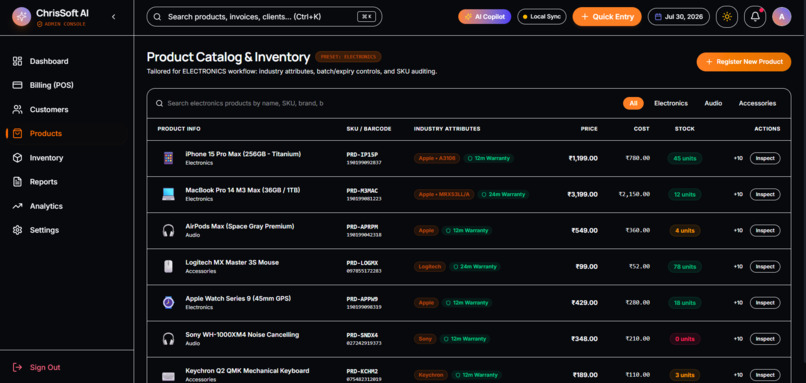This screenshot has width=806, height=383.
Task: Click the 0 units stock badge
Action: pos(685,339)
